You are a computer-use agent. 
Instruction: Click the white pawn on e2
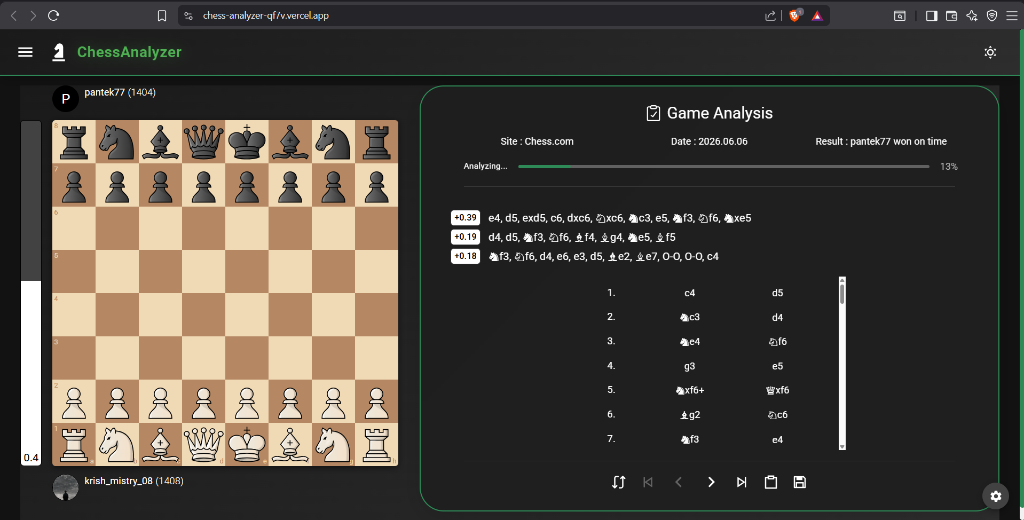coord(247,401)
